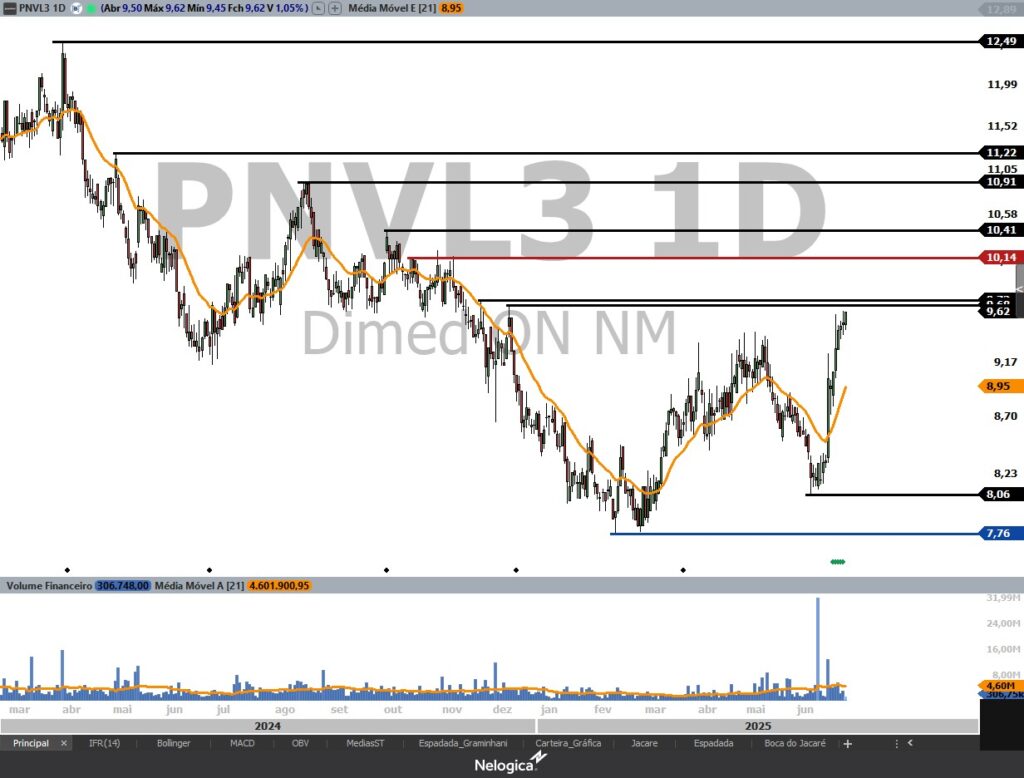
Task: Click the V 1,05% variation in header
Action: click(x=287, y=8)
